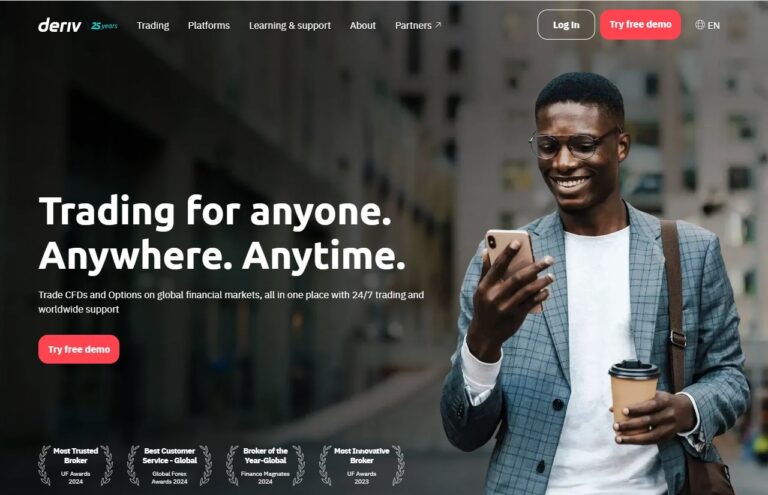Click the Trade CFDs and Options description text
The image size is (768, 495).
pyautogui.click(x=231, y=302)
